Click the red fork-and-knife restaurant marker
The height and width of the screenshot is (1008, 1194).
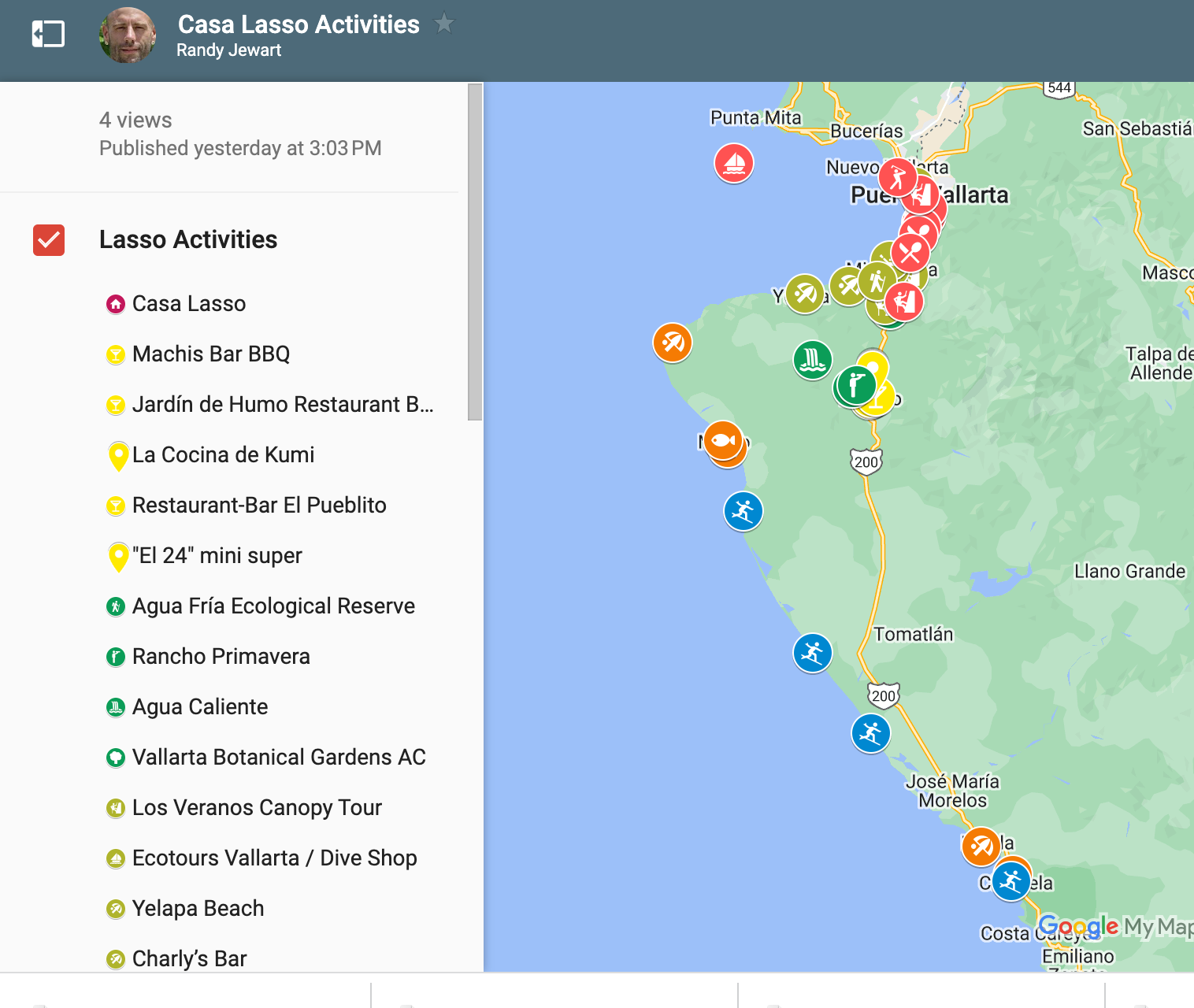pos(910,253)
